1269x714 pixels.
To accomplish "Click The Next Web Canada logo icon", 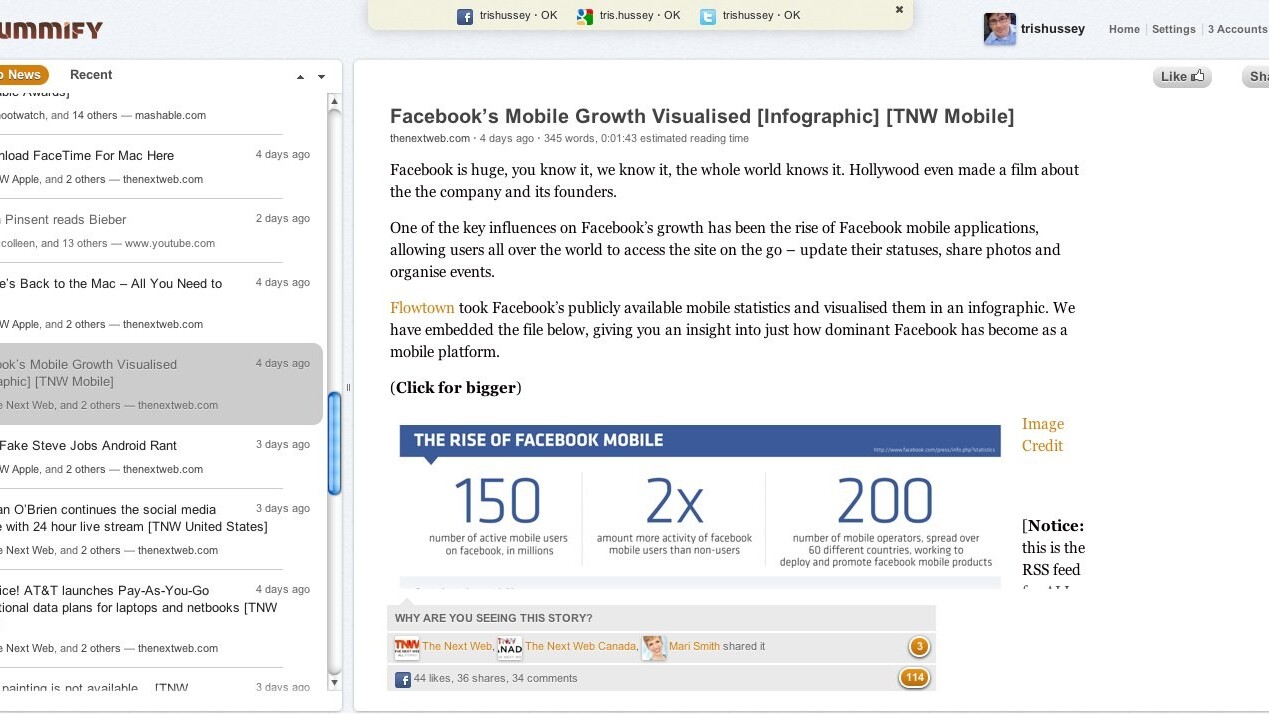I will point(510,647).
